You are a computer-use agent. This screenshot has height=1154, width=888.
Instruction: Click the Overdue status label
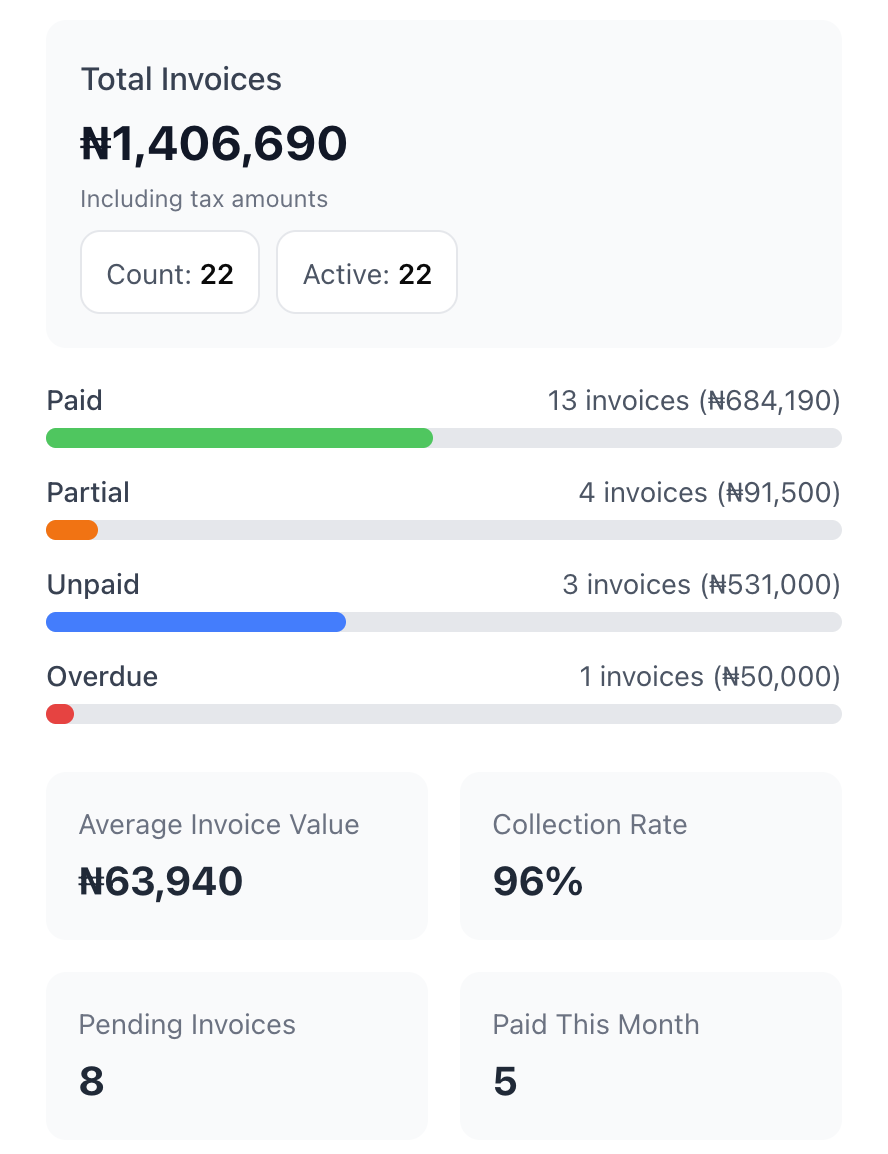click(102, 676)
